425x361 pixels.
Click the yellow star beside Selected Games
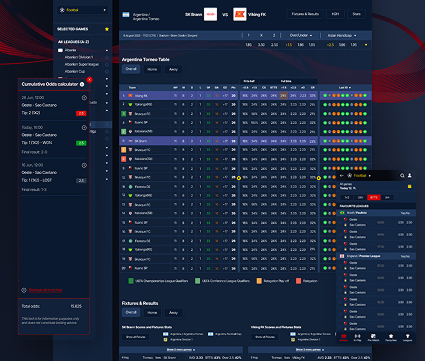pyautogui.click(x=107, y=29)
